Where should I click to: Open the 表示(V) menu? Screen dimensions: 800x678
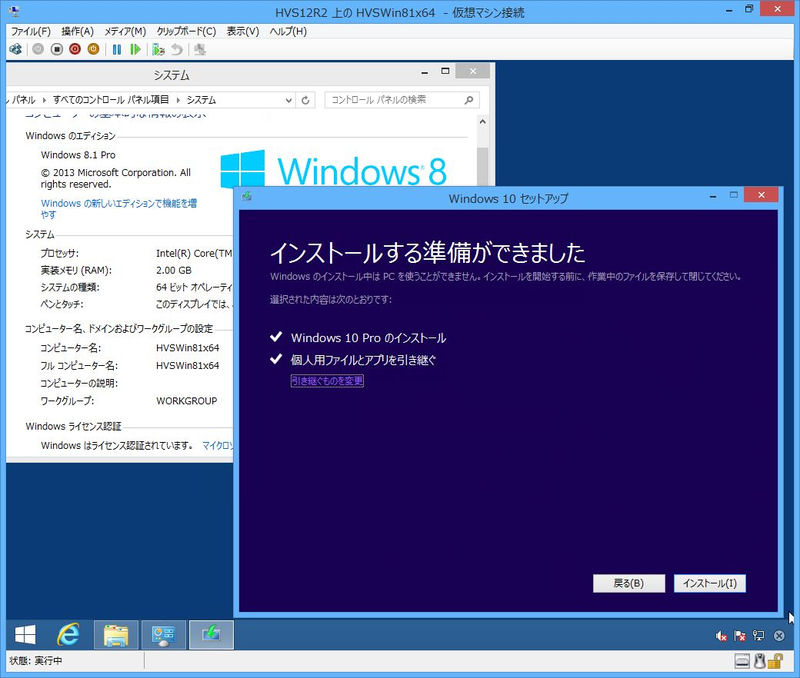243,31
